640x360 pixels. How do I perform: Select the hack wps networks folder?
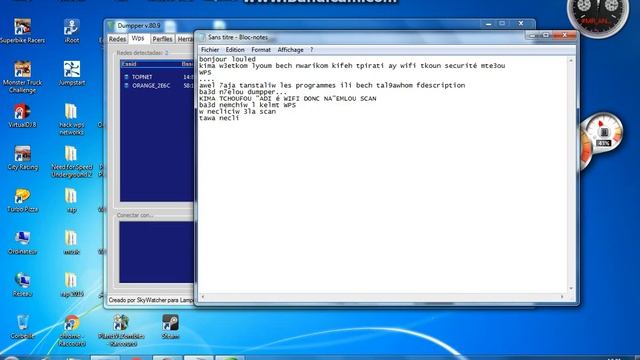[71, 119]
